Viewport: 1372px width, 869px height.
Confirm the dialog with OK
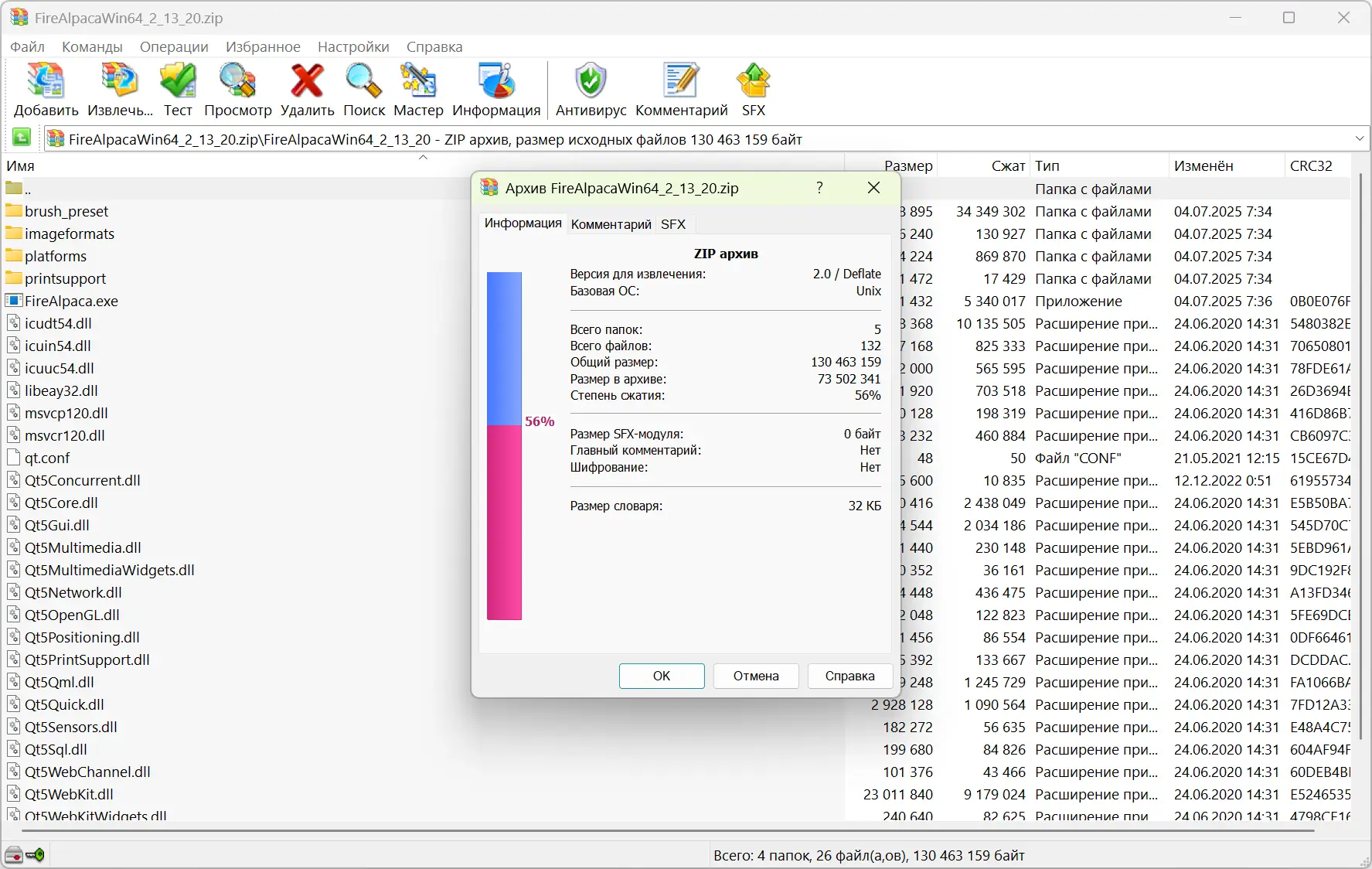[x=662, y=676]
